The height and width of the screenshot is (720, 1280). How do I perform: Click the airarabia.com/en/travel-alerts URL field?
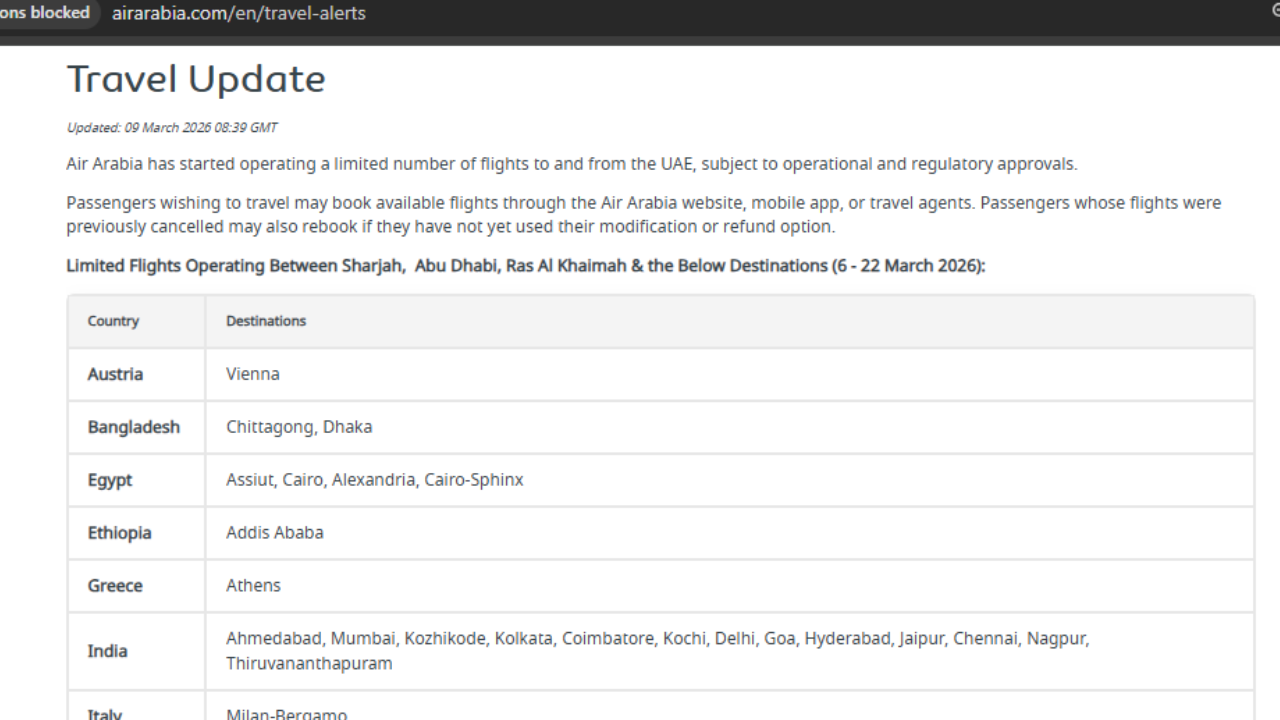(238, 14)
